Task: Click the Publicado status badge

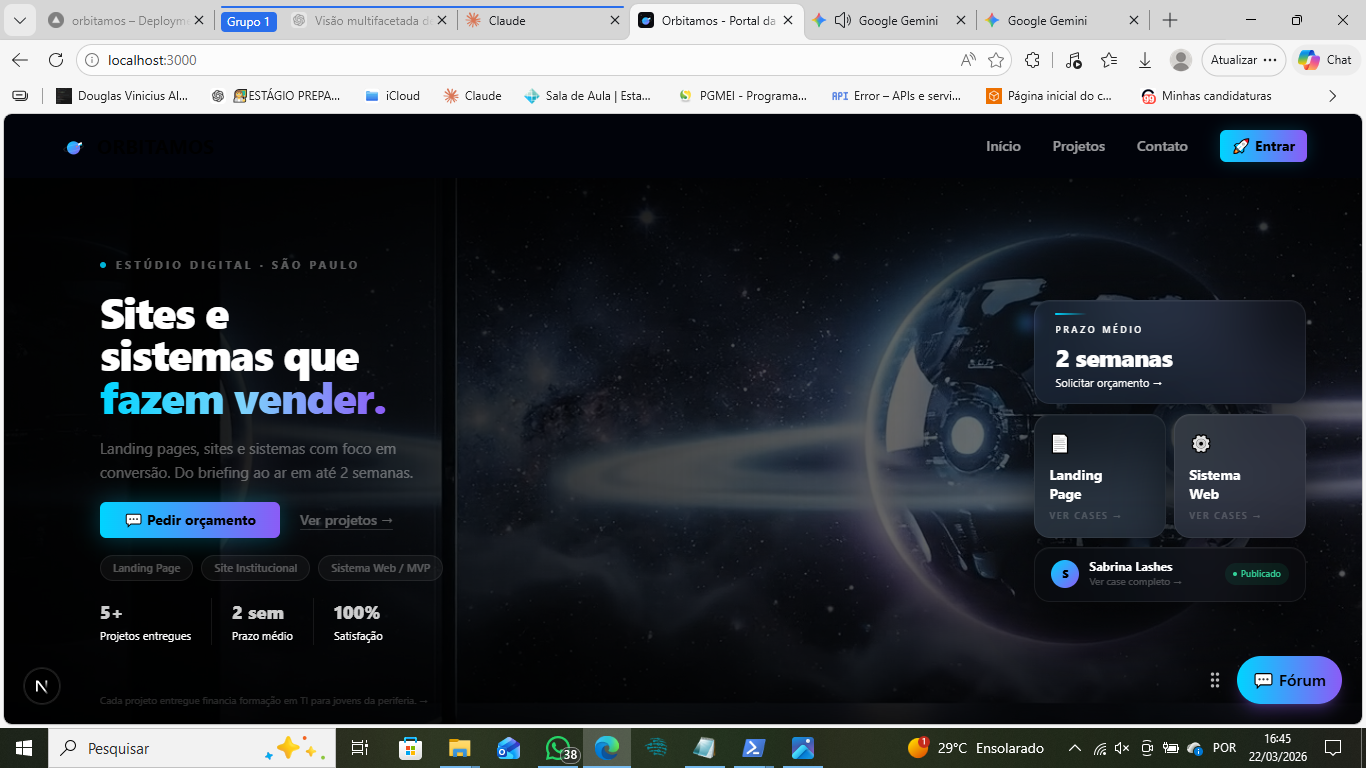Action: pos(1256,574)
